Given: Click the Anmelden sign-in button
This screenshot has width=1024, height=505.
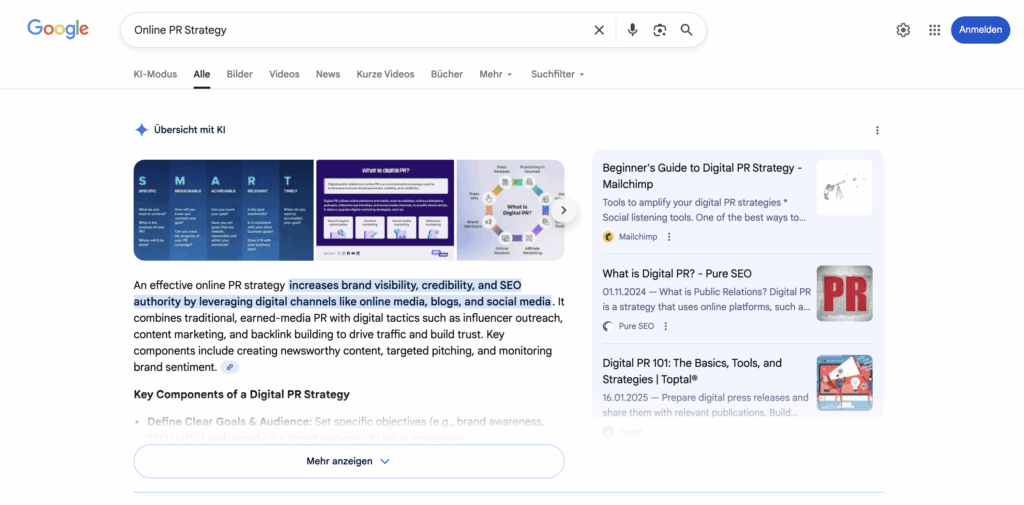Looking at the screenshot, I should [x=980, y=30].
